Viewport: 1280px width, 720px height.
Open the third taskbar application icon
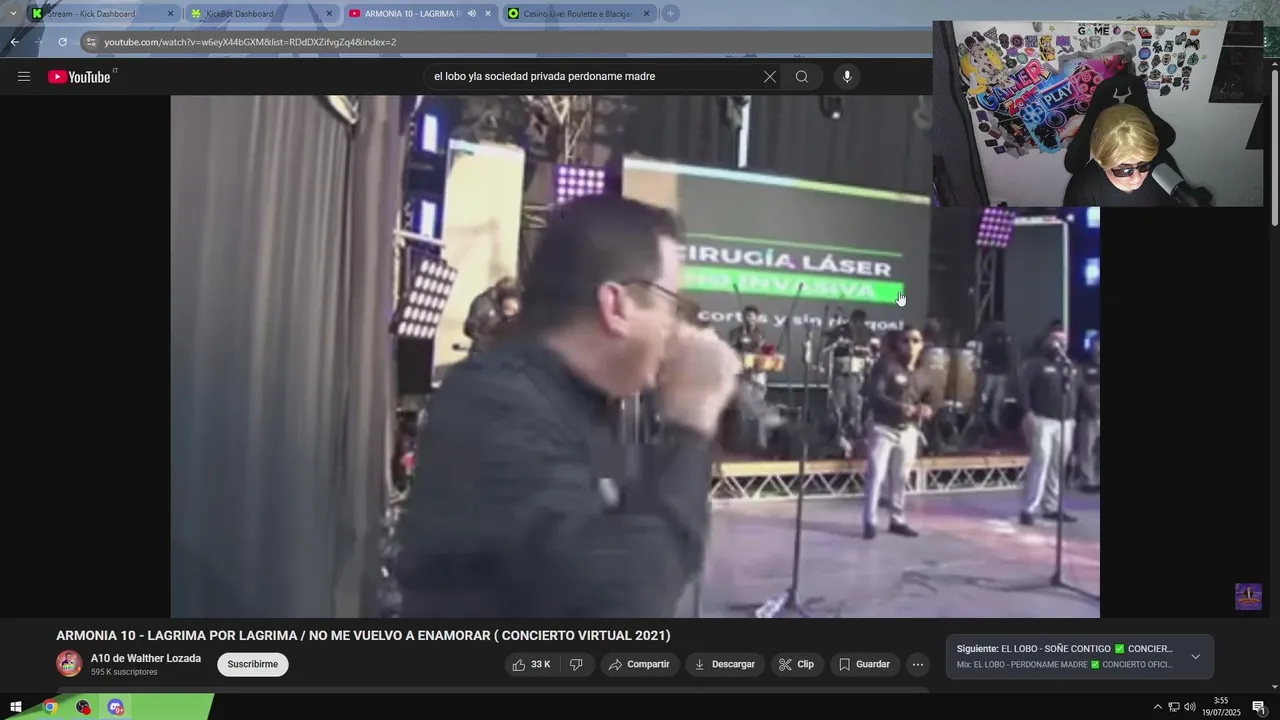coord(115,707)
